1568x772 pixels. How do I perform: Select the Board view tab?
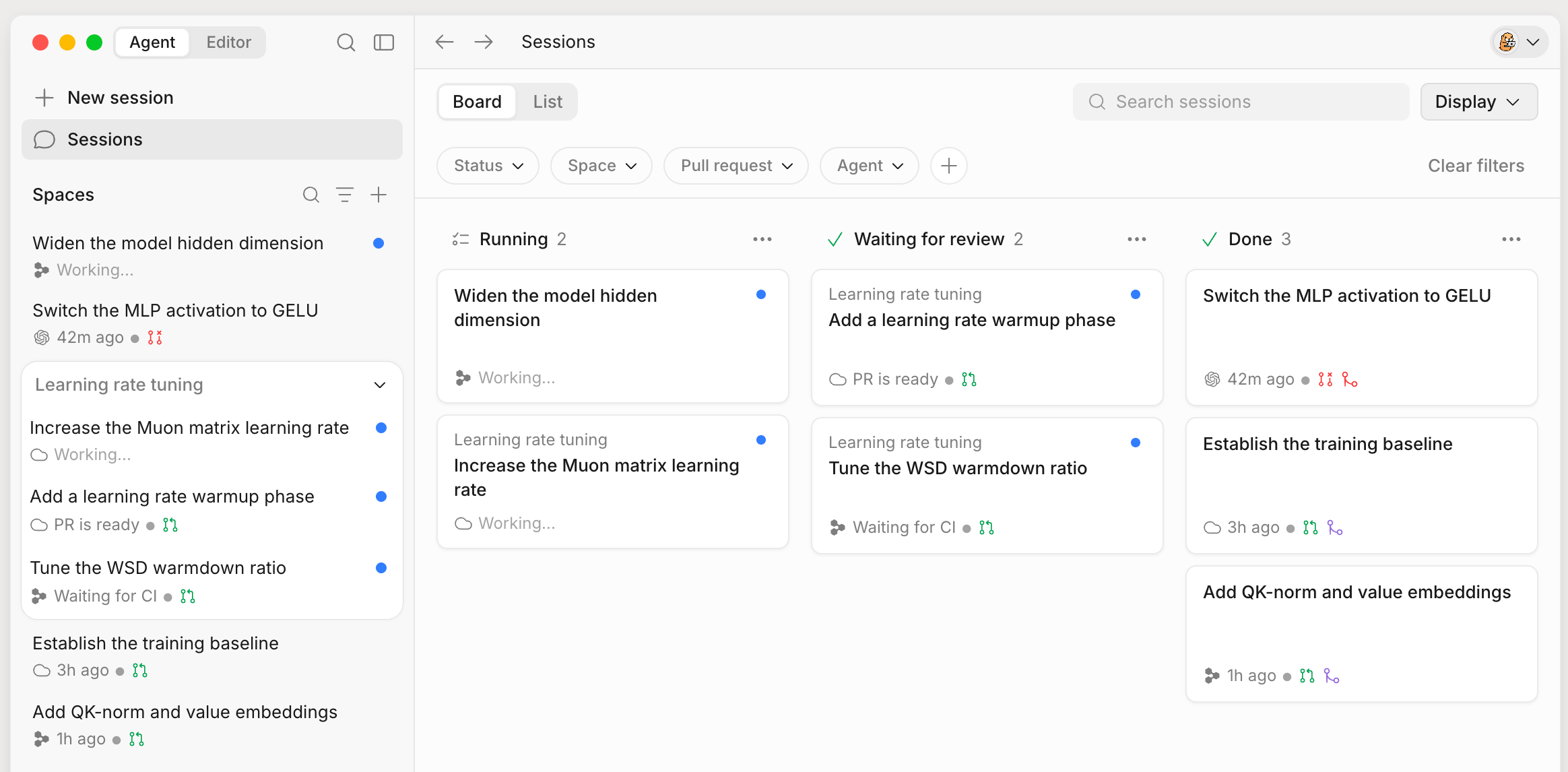click(x=477, y=102)
